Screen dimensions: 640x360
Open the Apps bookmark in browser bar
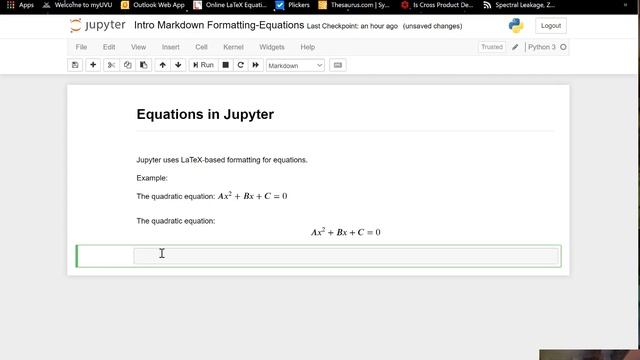click(x=20, y=5)
